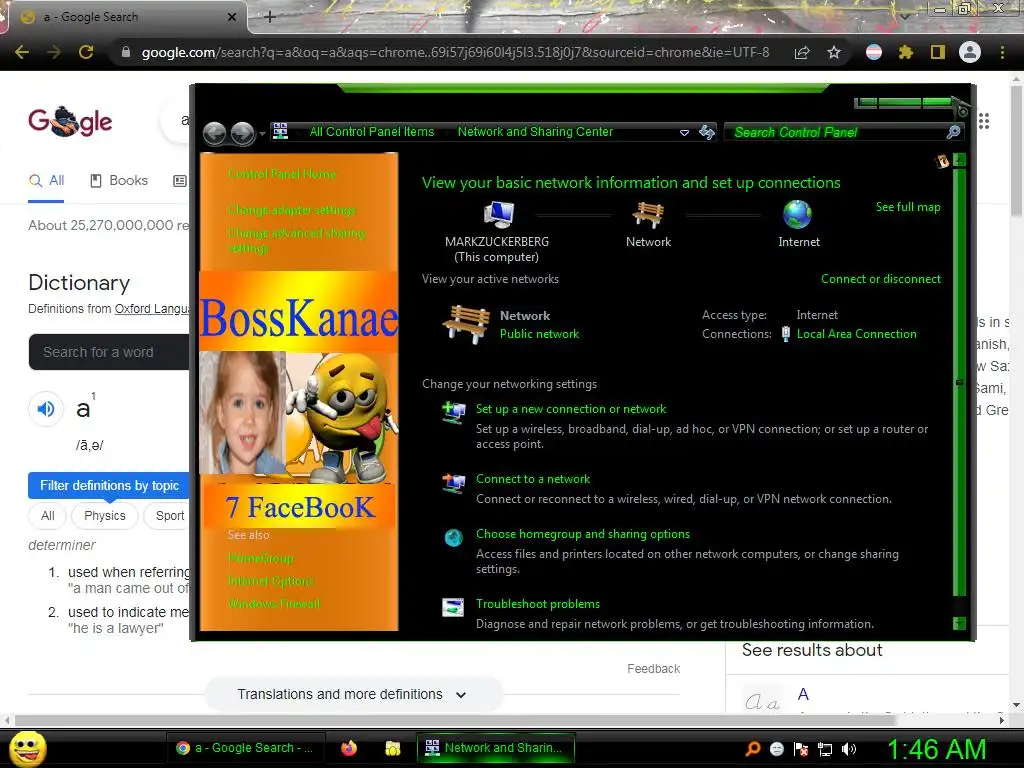The height and width of the screenshot is (768, 1024).
Task: Go back in Control Panel window
Action: (214, 133)
